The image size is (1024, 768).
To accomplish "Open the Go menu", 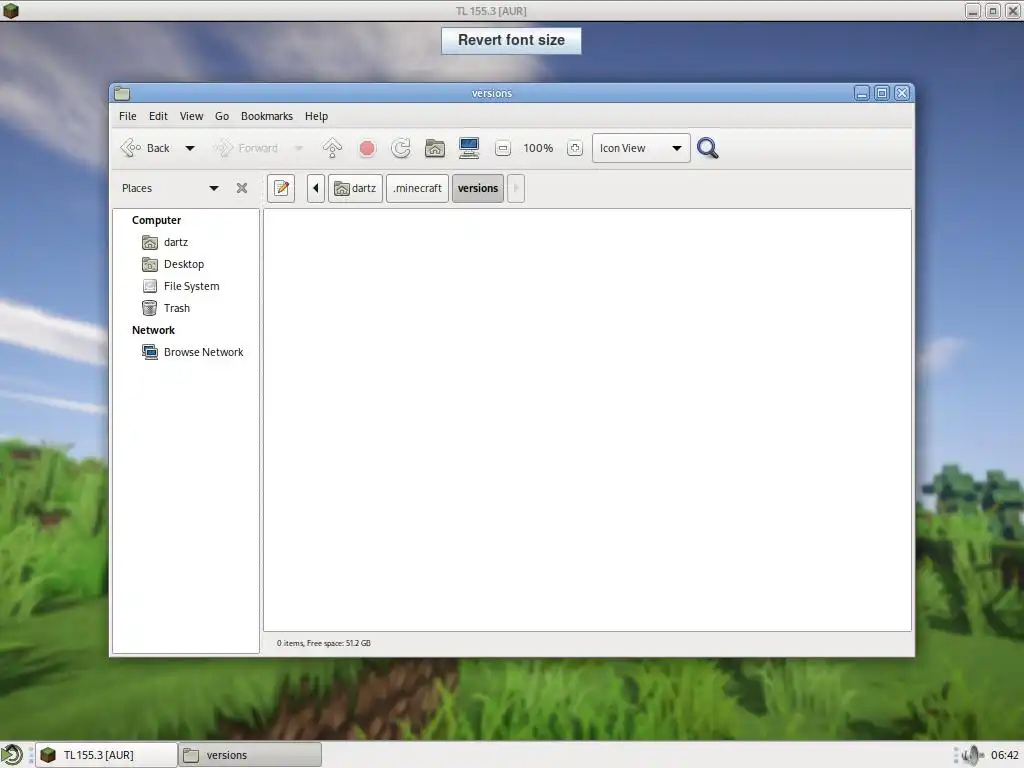I will click(x=222, y=116).
